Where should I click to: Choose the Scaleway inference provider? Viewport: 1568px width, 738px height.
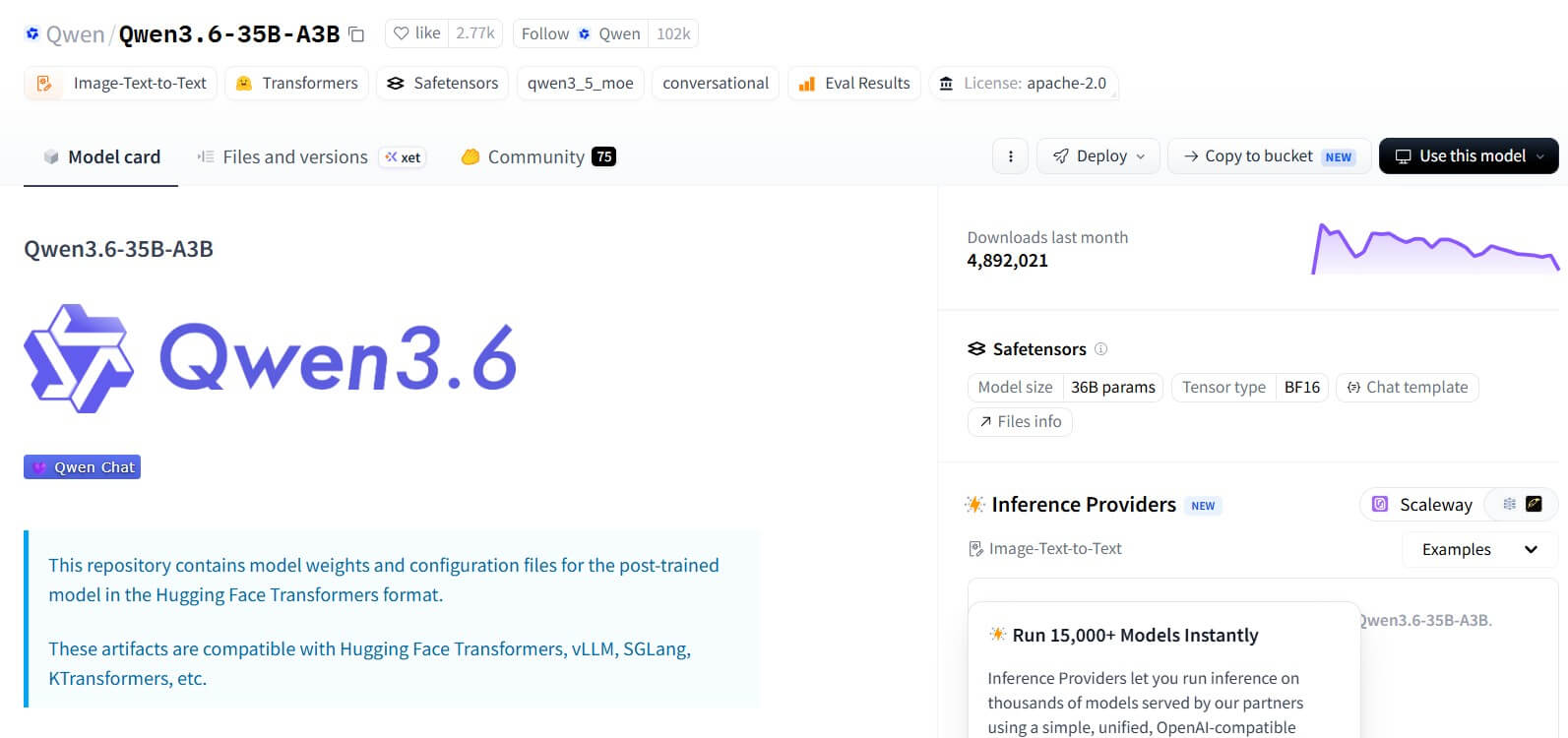click(x=1422, y=504)
